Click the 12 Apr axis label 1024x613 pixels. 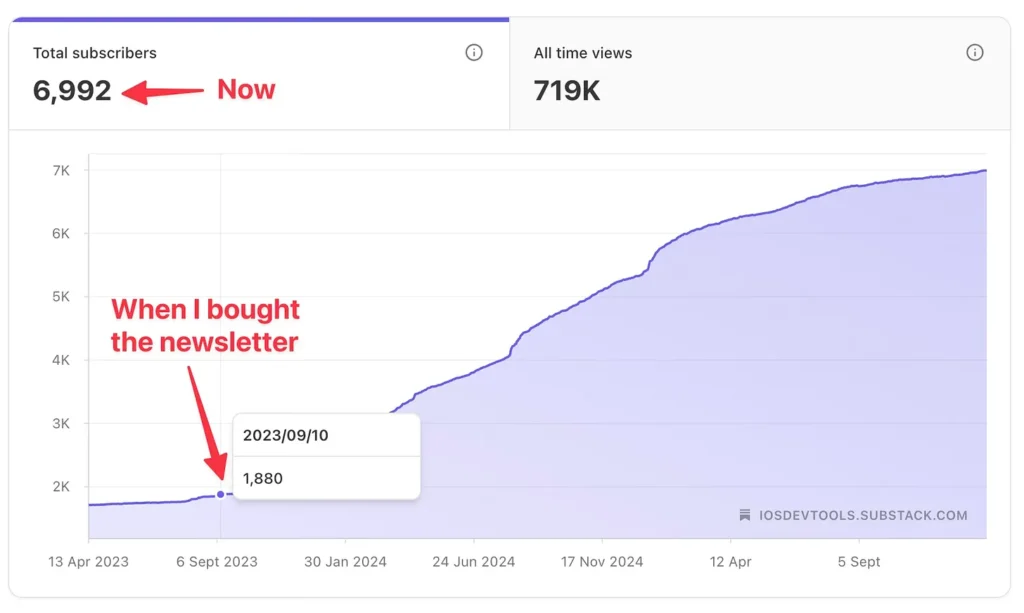point(730,561)
